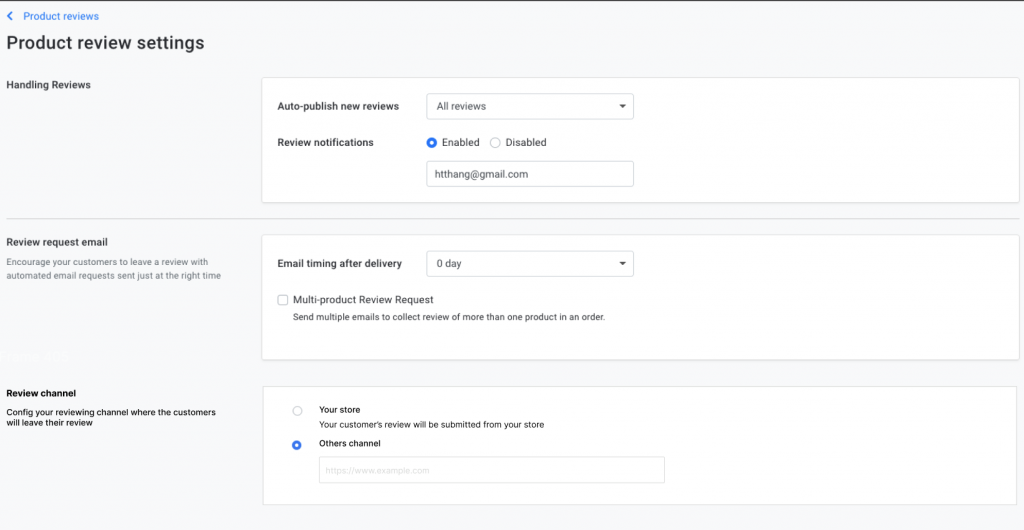Choose the Others channel radio option
Screen dimensions: 1024x530
(296, 445)
